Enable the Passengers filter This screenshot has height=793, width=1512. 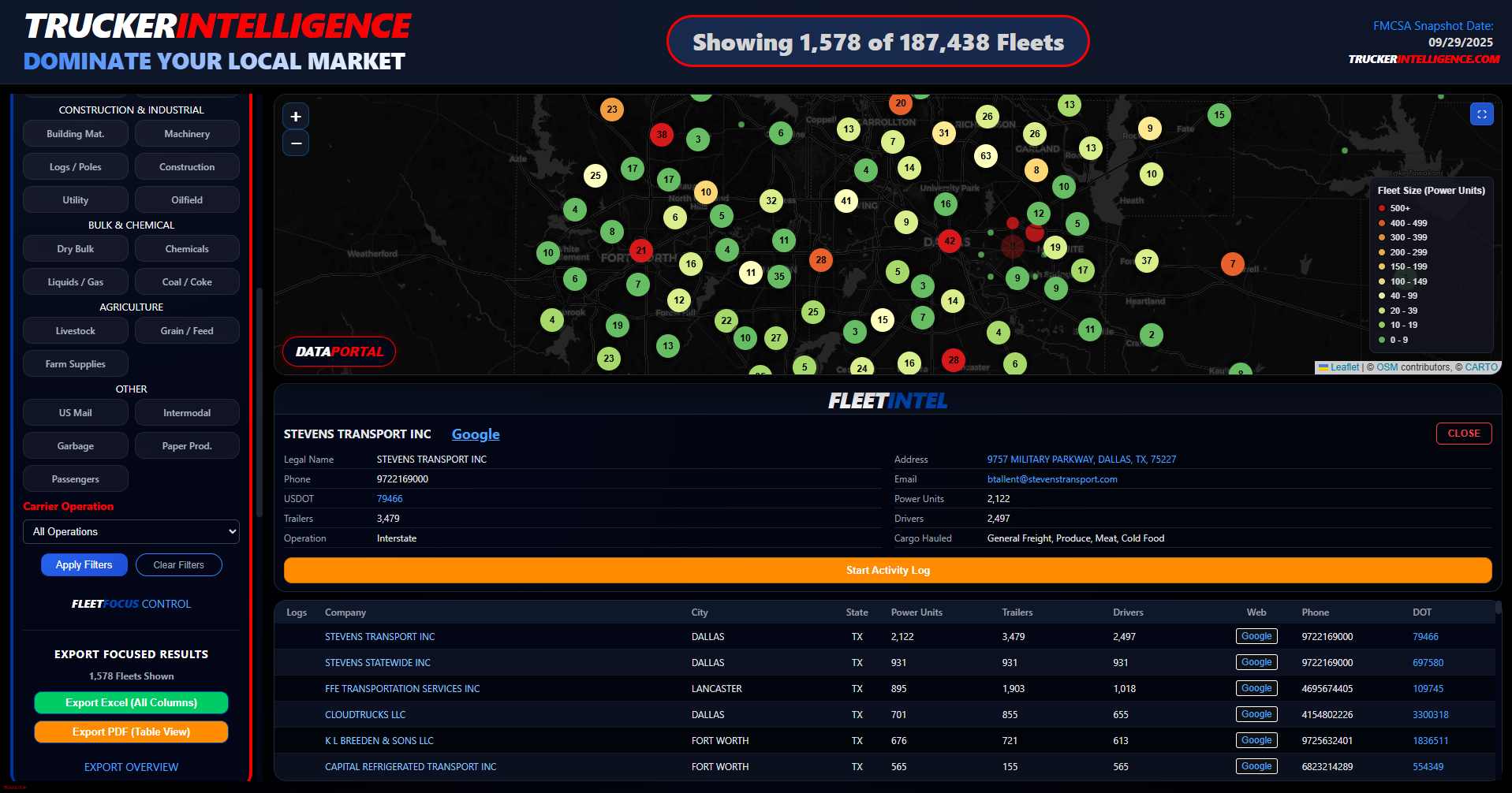point(75,478)
